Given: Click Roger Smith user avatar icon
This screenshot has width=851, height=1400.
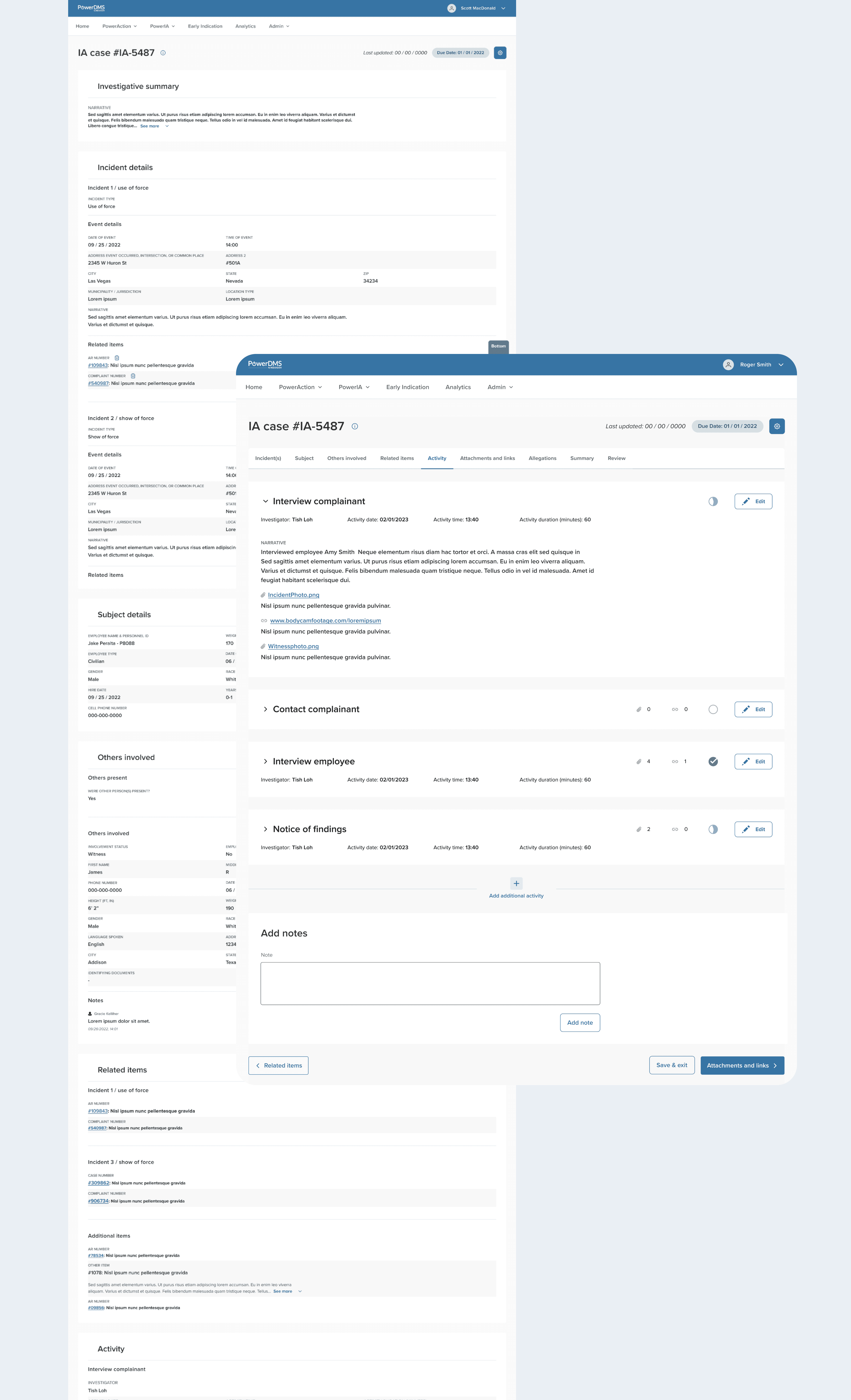Looking at the screenshot, I should pyautogui.click(x=728, y=365).
